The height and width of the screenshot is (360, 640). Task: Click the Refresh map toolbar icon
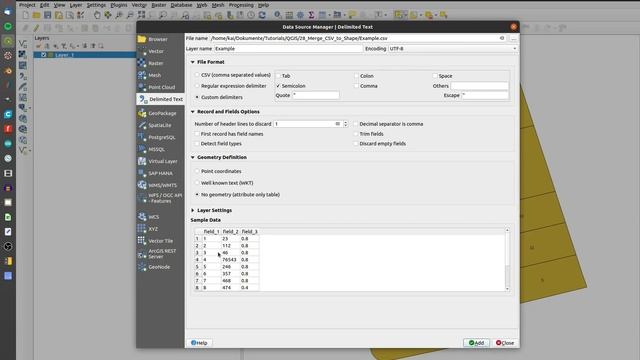click(x=262, y=15)
